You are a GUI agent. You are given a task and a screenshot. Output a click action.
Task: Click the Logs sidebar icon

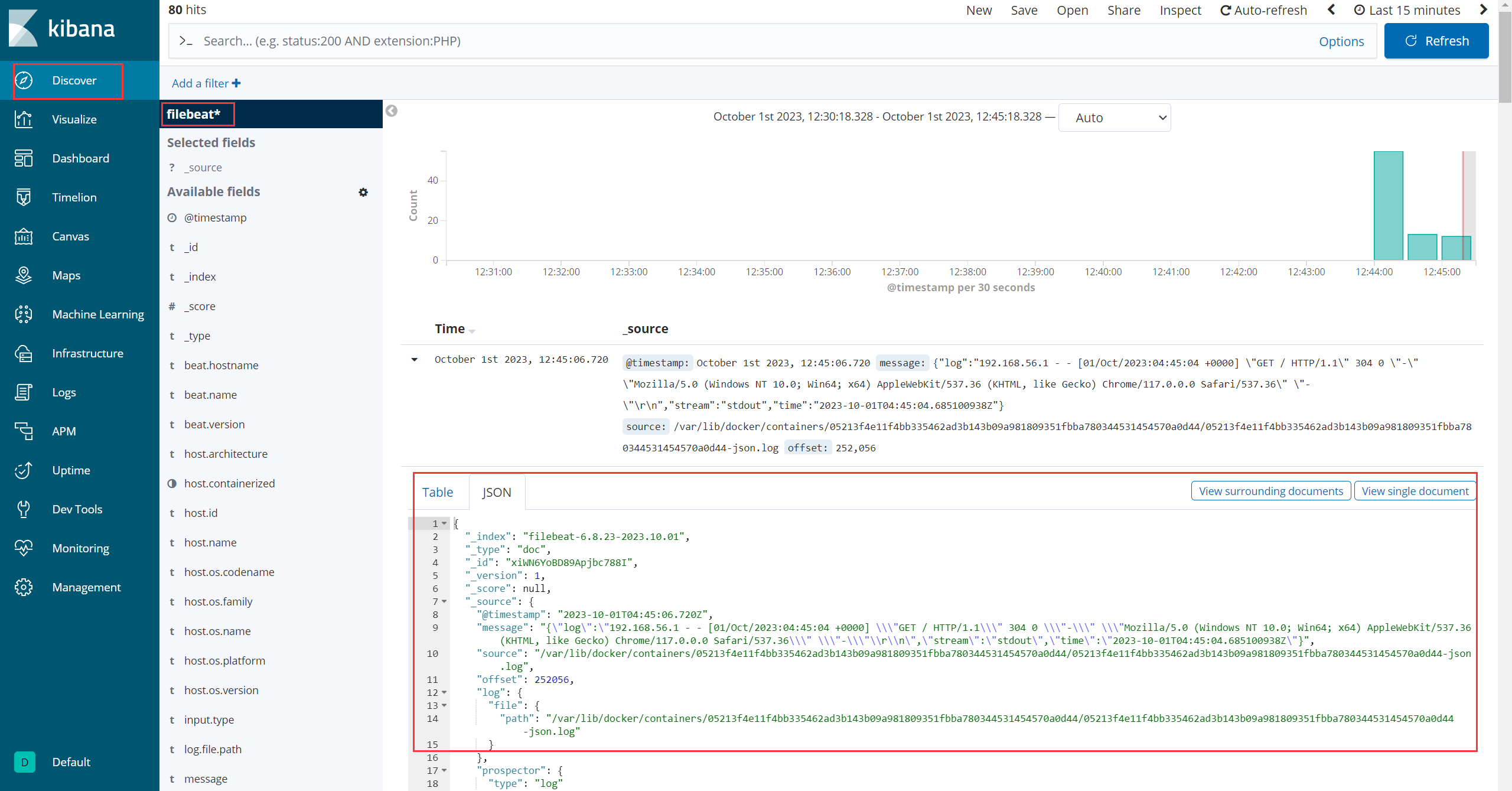tap(24, 392)
